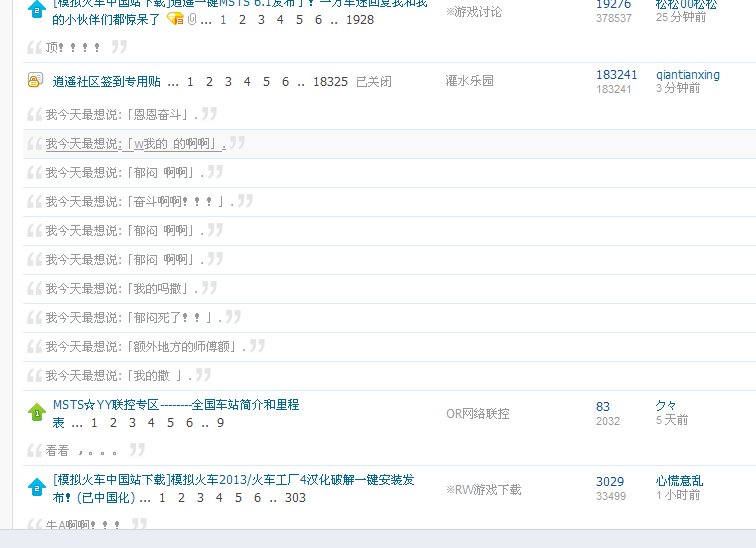The image size is (756, 548).
Task: Click the attachment paperclip icon in the first thread
Action: coord(191,19)
